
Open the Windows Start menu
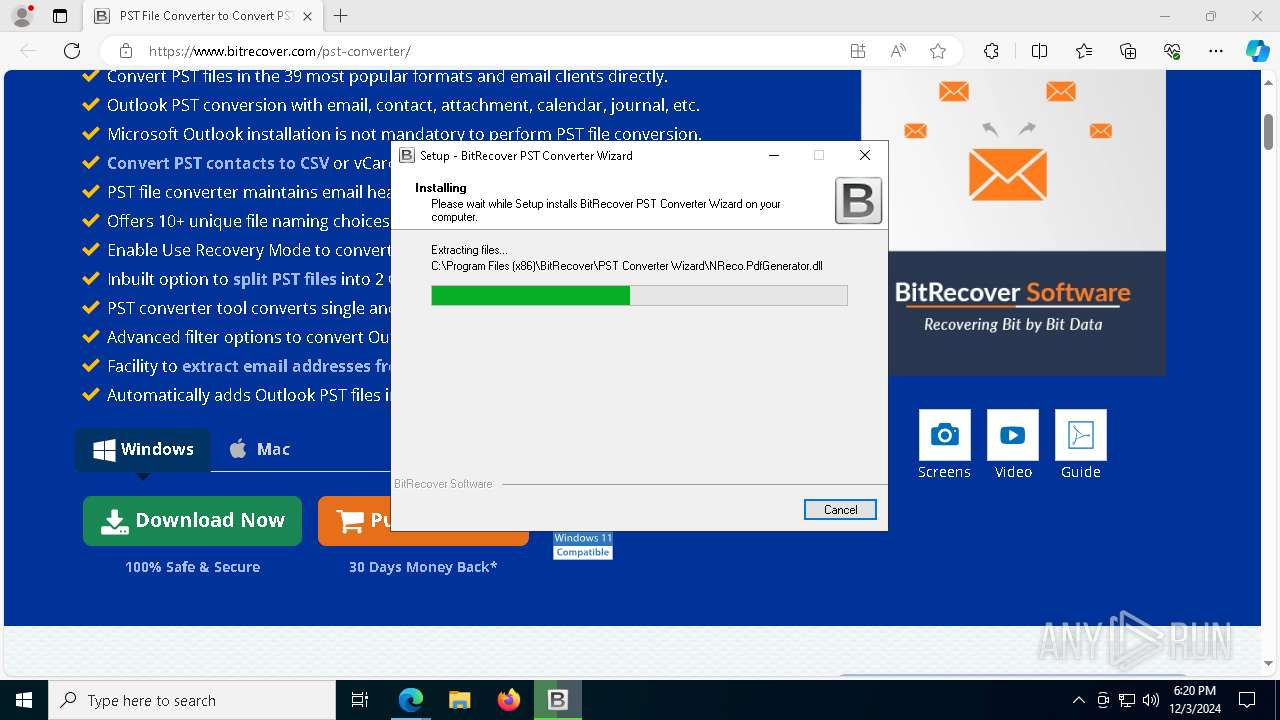[24, 700]
